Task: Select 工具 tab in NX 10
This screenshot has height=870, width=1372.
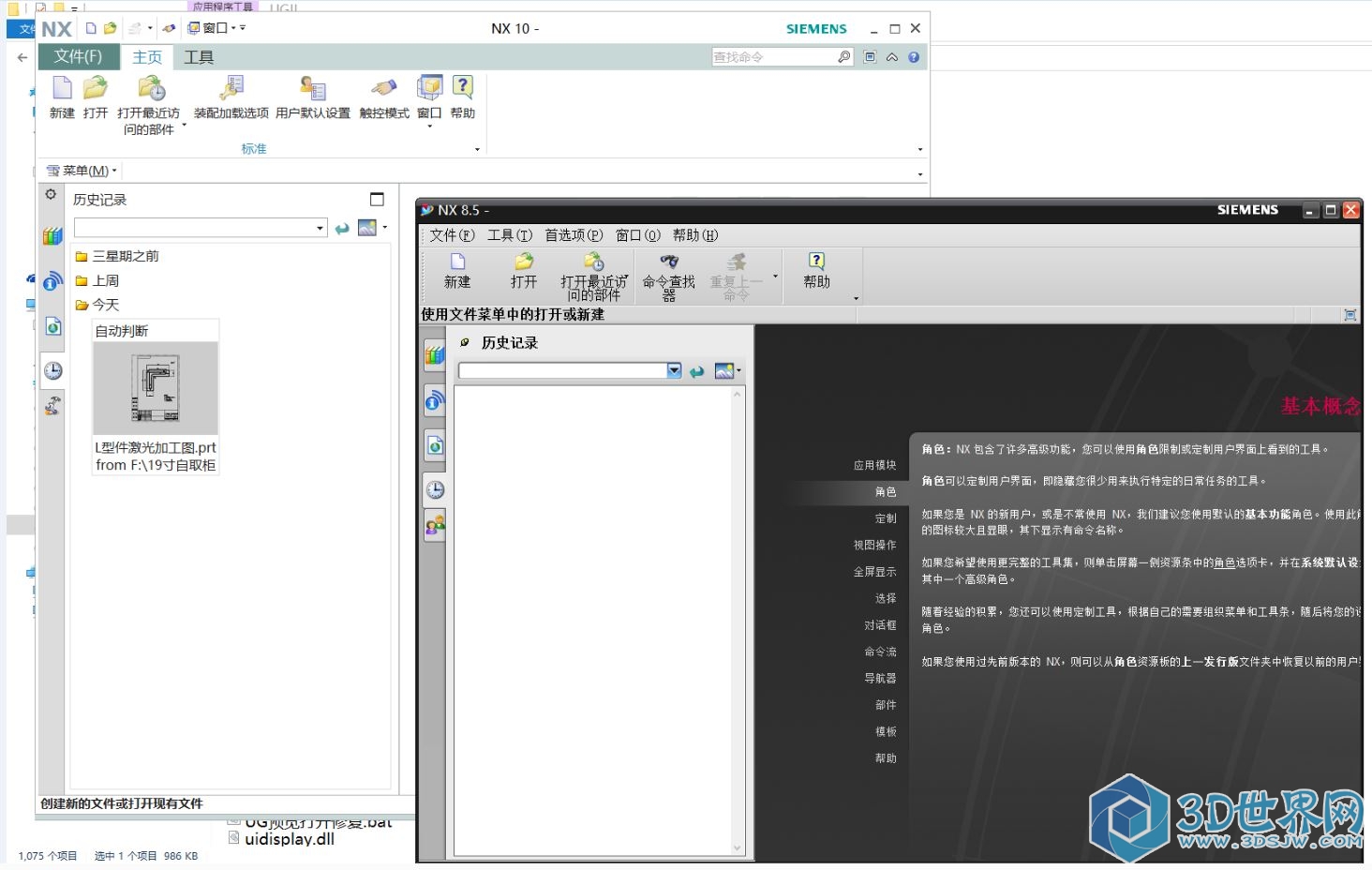Action: click(199, 57)
